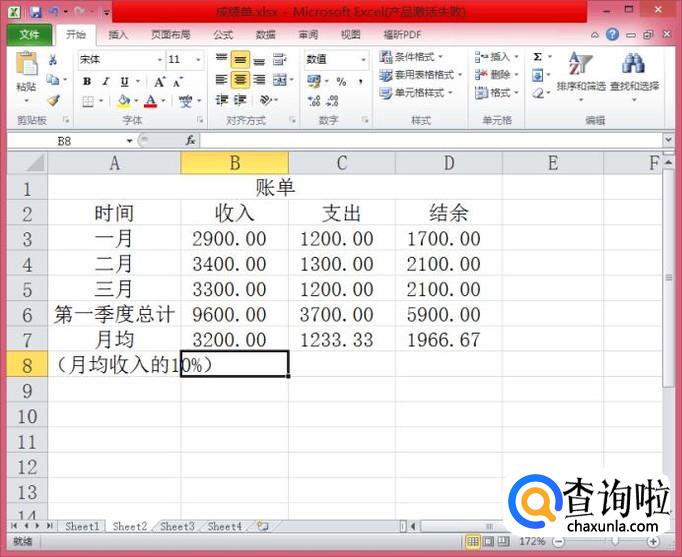Decrease indent icon
The width and height of the screenshot is (682, 557).
(x=222, y=100)
